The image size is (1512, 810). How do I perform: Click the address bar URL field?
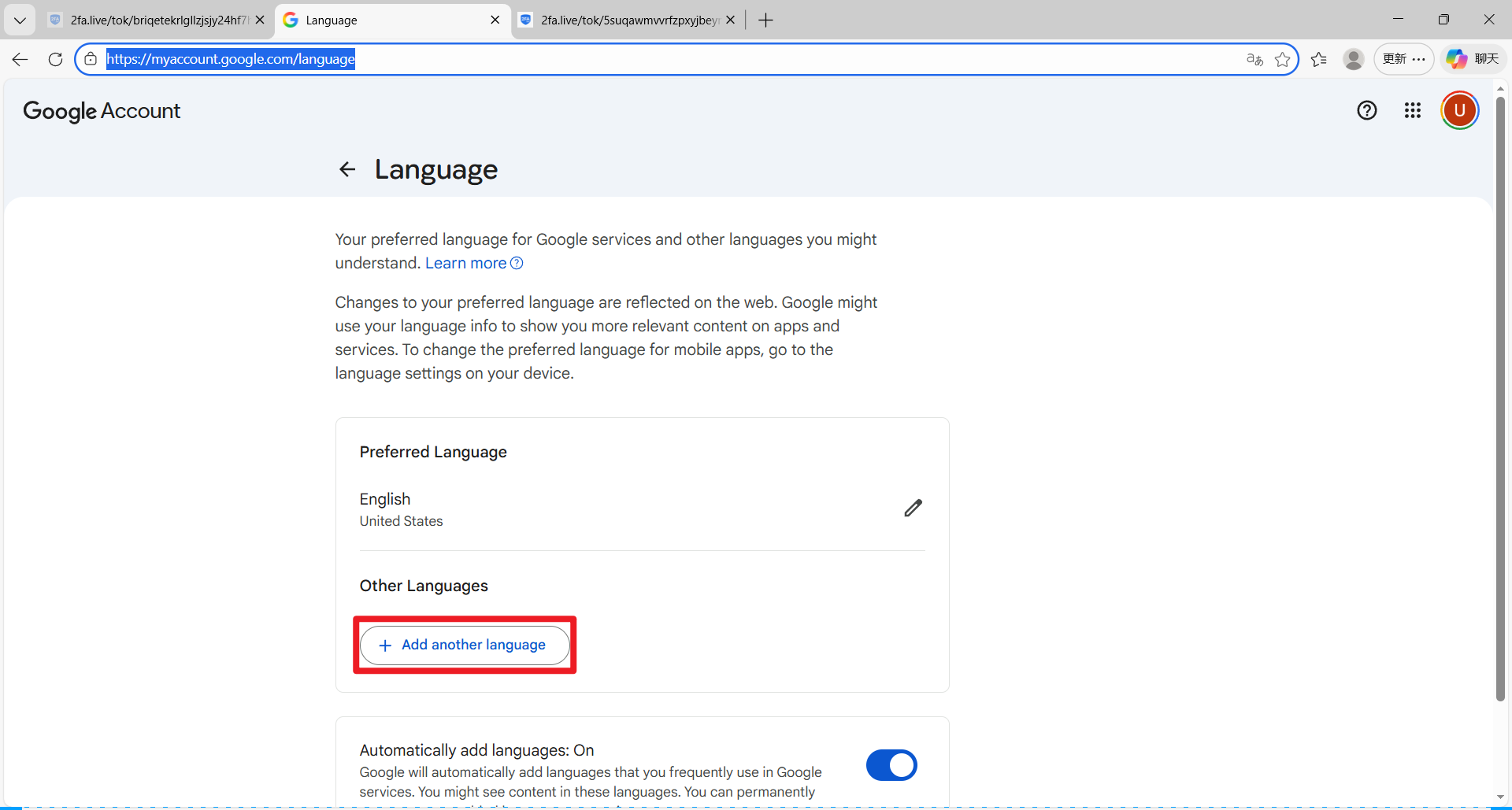(x=630, y=59)
